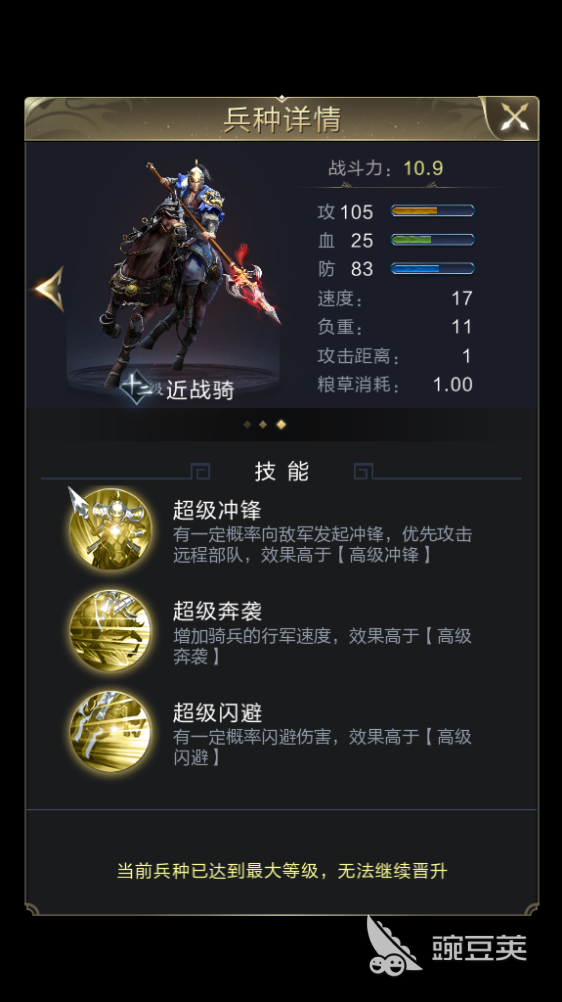Select the first page indicator dot
562x1002 pixels.
(x=247, y=424)
